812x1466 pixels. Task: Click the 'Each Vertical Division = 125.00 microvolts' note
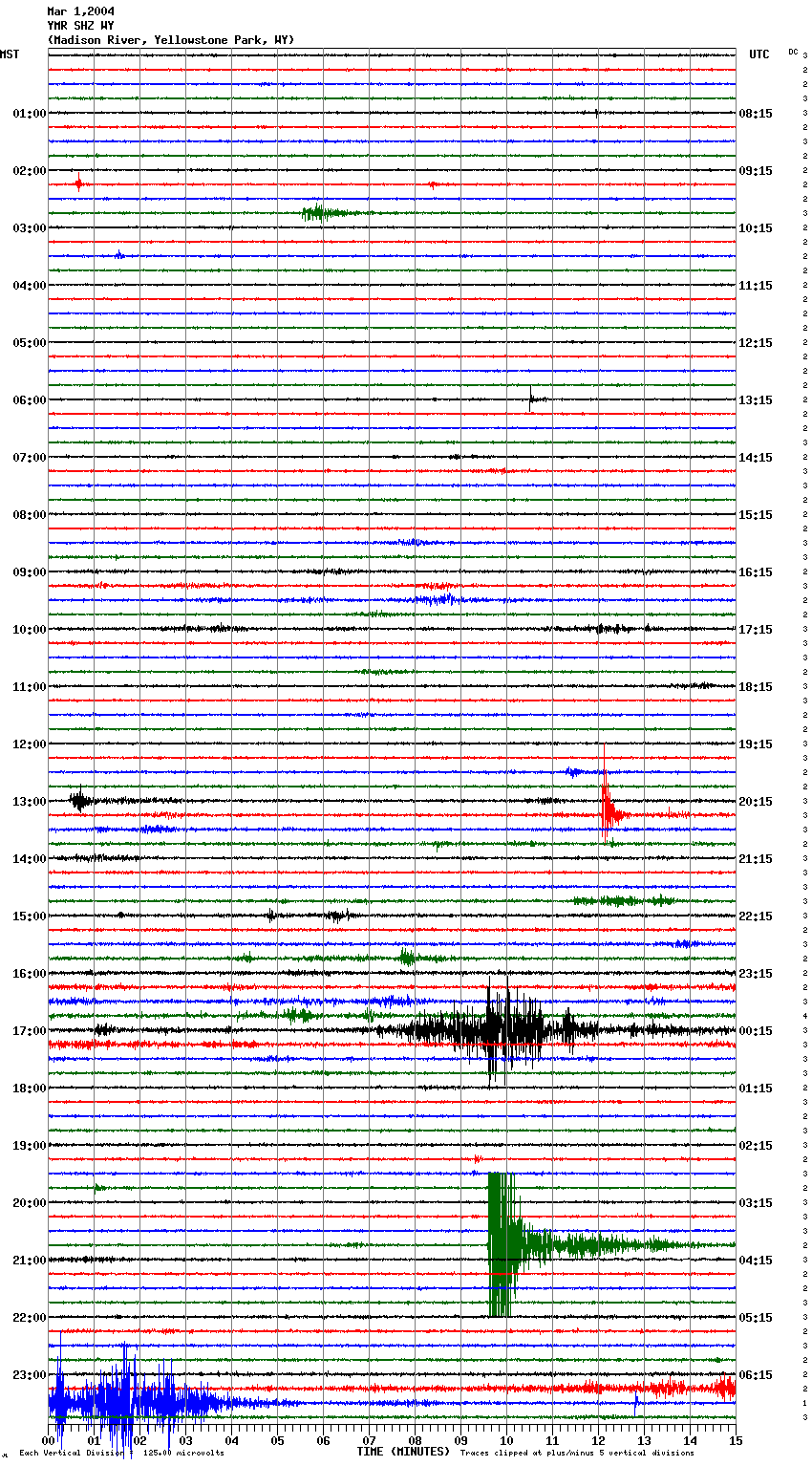pos(122,1453)
